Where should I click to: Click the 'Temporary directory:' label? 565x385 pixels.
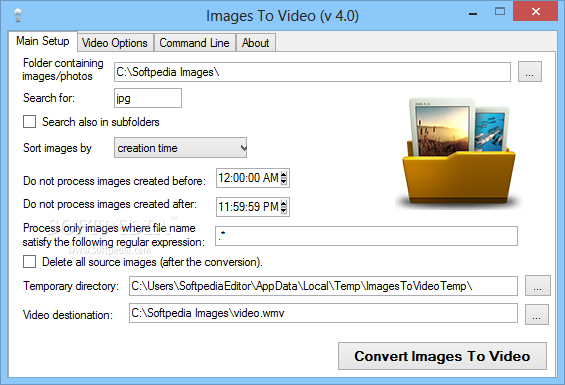click(71, 286)
